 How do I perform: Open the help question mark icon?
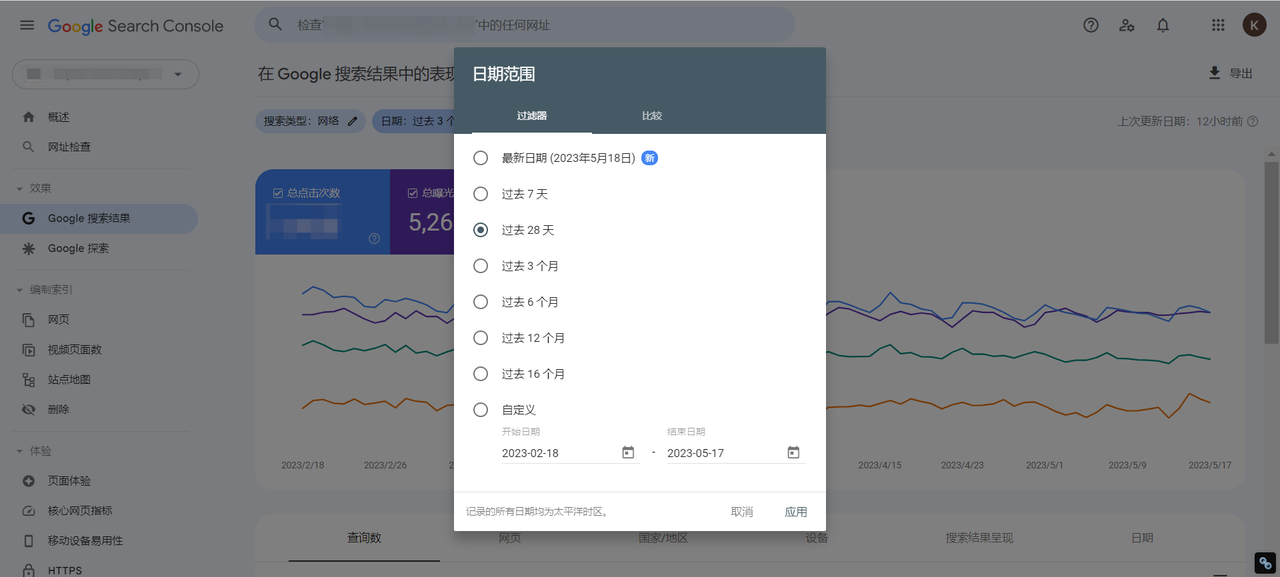[x=1091, y=25]
